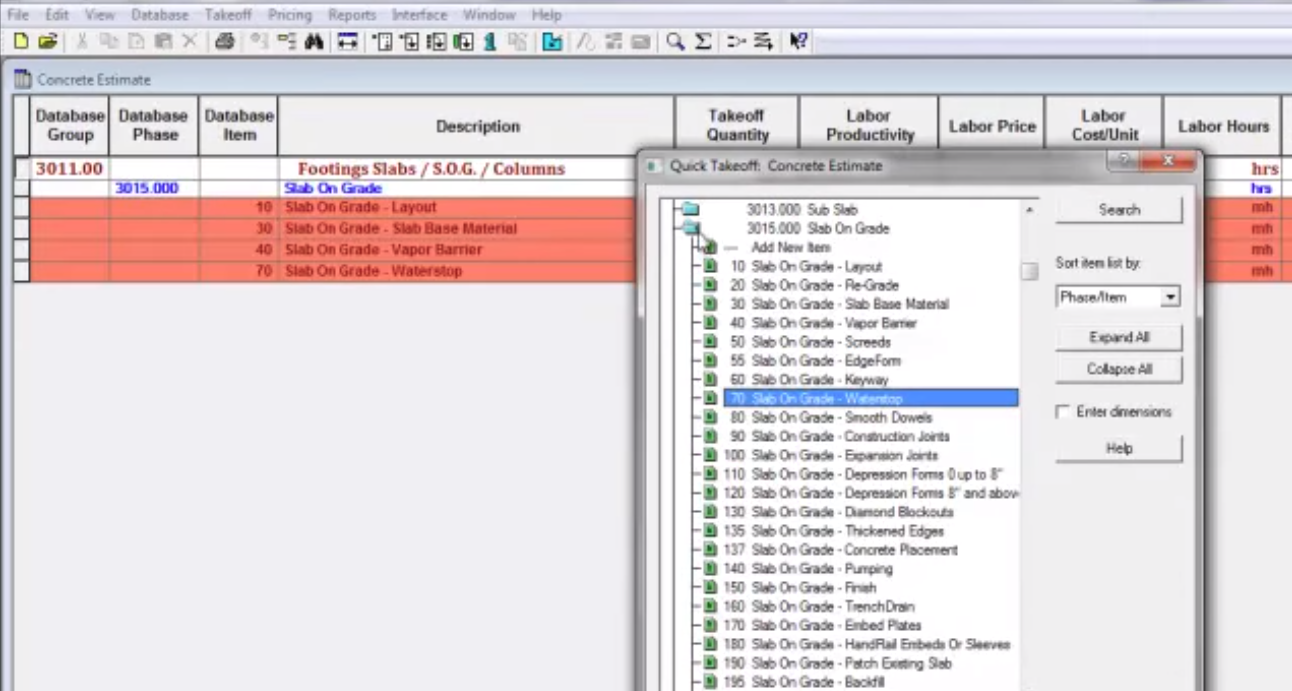Click the Open folder toolbar icon
The image size is (1292, 691).
(47, 42)
